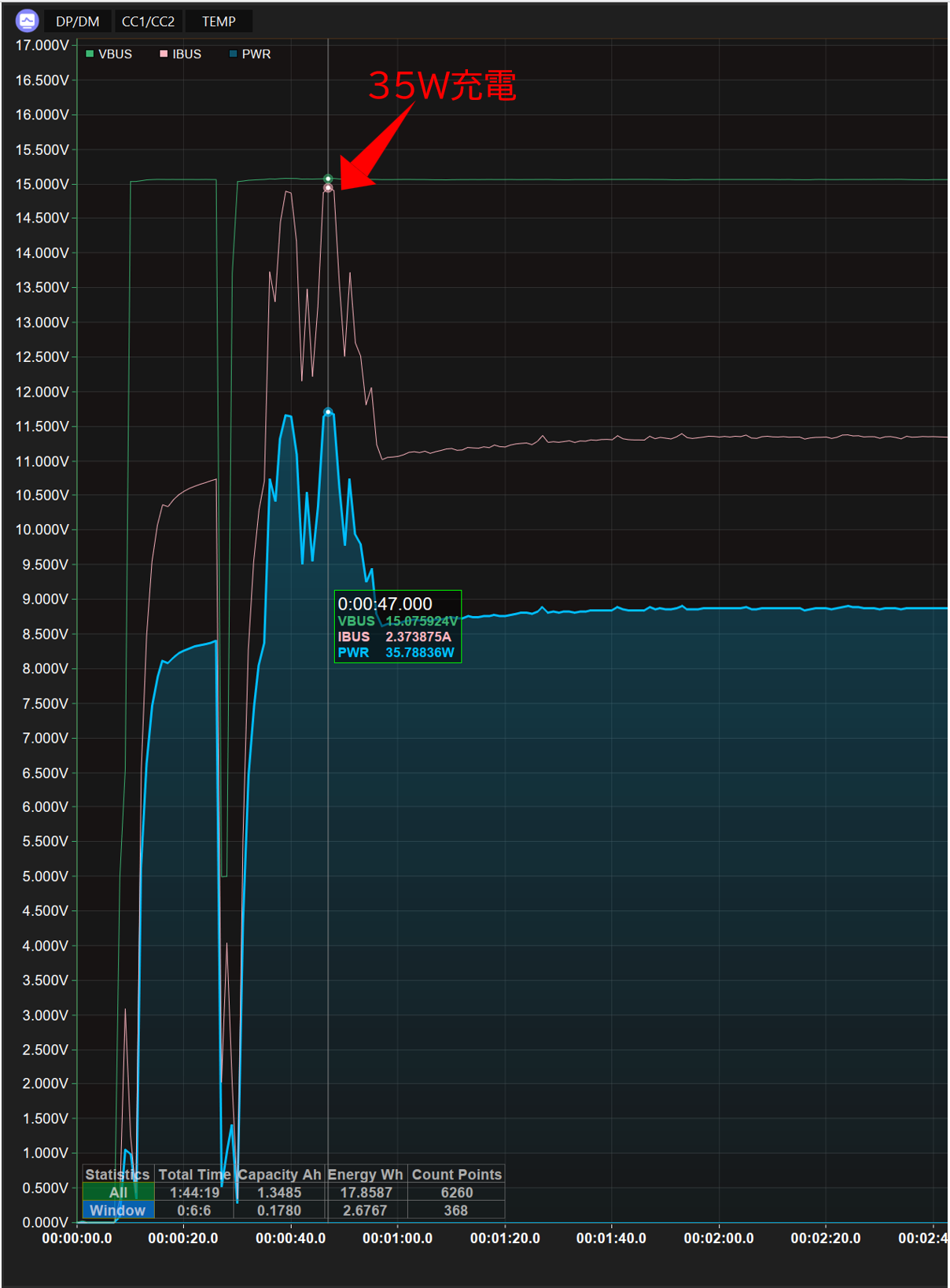Click the 00:01:00.0 time axis label
950x1288 pixels.
coord(397,1238)
